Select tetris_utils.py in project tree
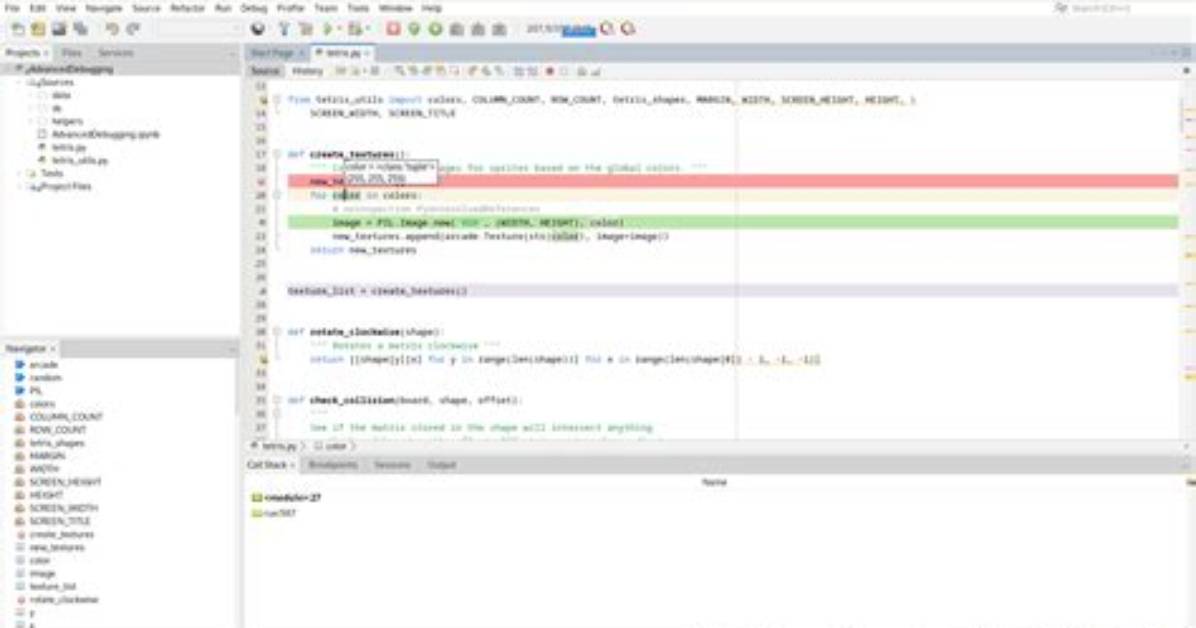1196x628 pixels. tap(80, 160)
